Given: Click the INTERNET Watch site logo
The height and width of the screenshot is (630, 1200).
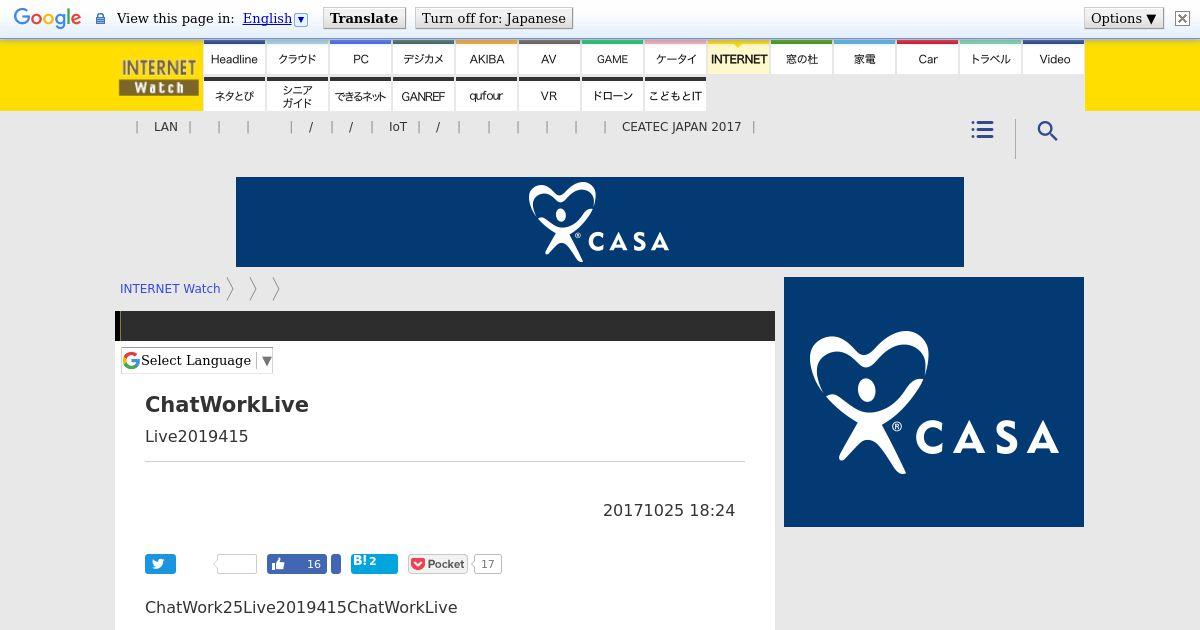Looking at the screenshot, I should pos(159,77).
